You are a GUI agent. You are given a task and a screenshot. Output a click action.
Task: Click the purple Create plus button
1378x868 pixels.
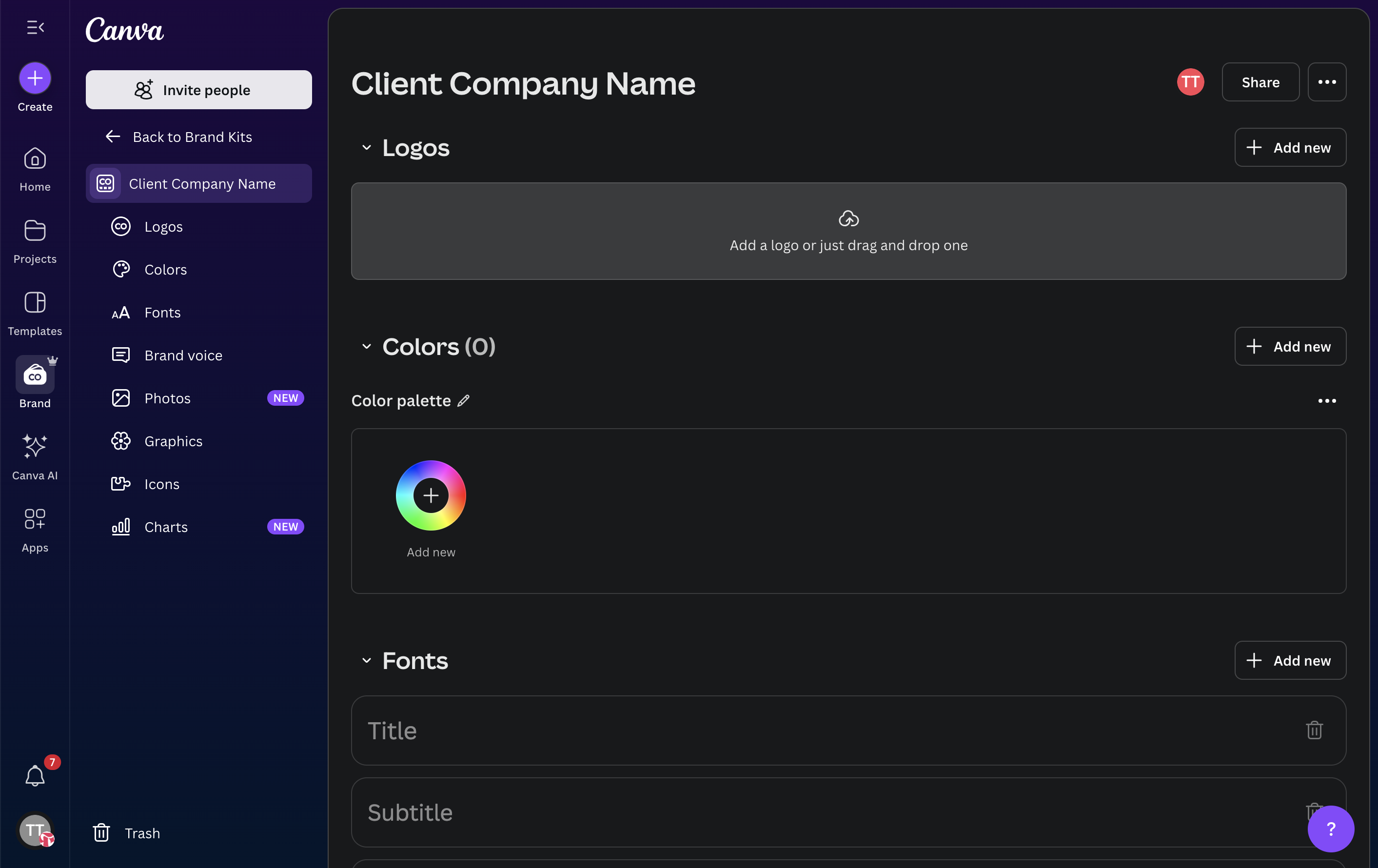(35, 78)
